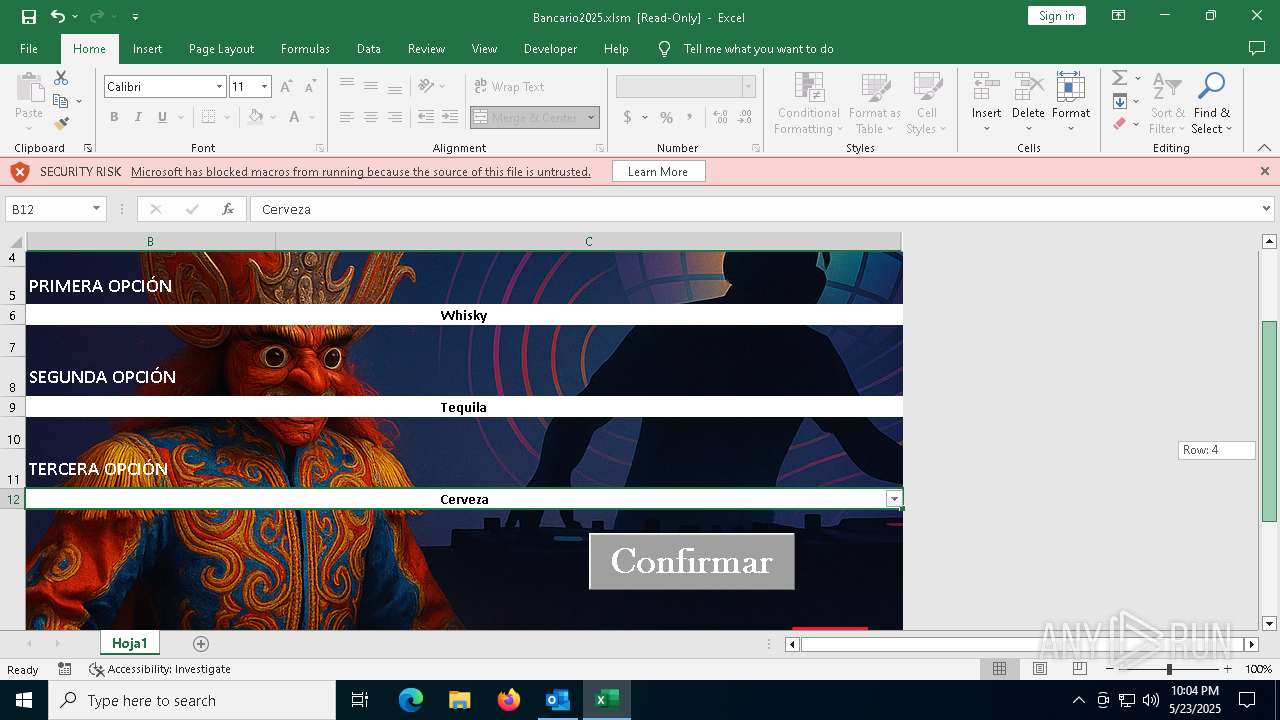Viewport: 1280px width, 720px height.
Task: Expand the formula bar
Action: [x=1267, y=209]
